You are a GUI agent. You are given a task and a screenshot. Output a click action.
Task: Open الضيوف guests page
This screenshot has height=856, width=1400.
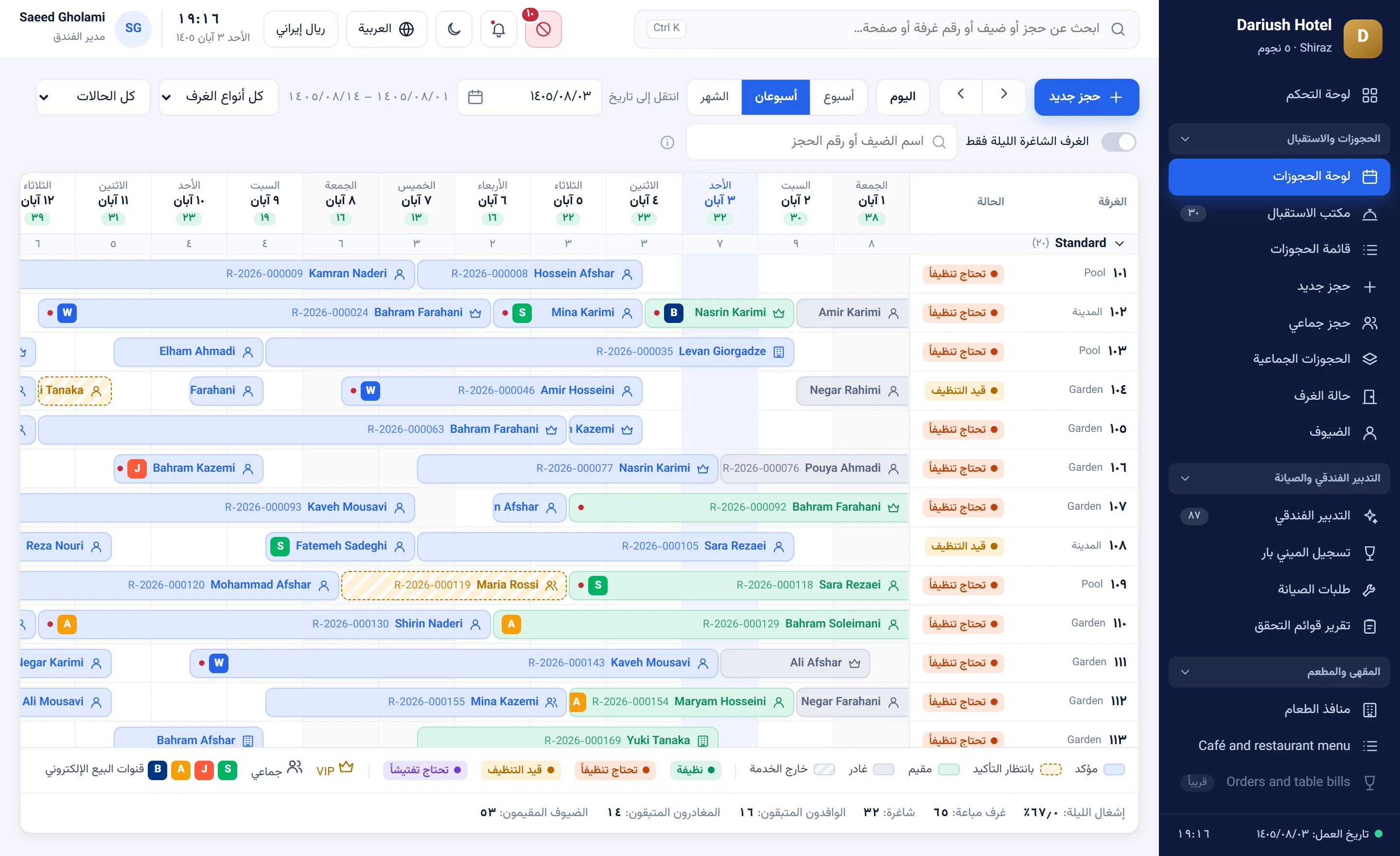[x=1279, y=432]
